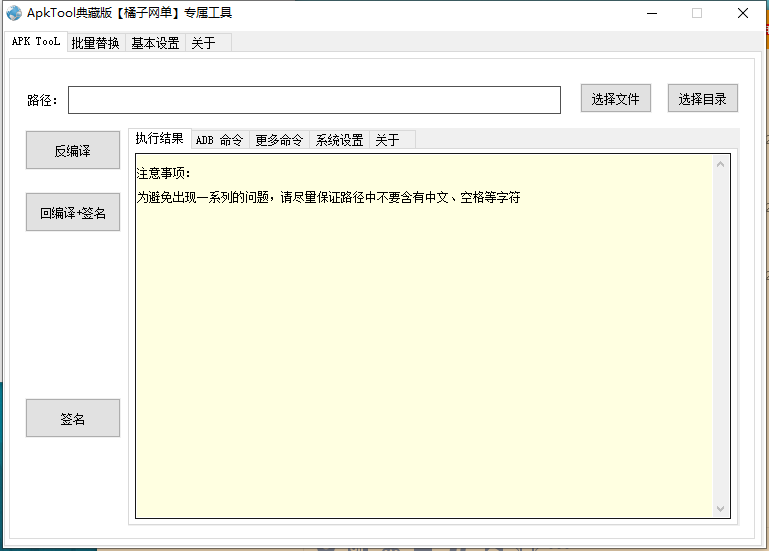Click the standalone 签名 button
Image resolution: width=769 pixels, height=551 pixels.
click(72, 419)
